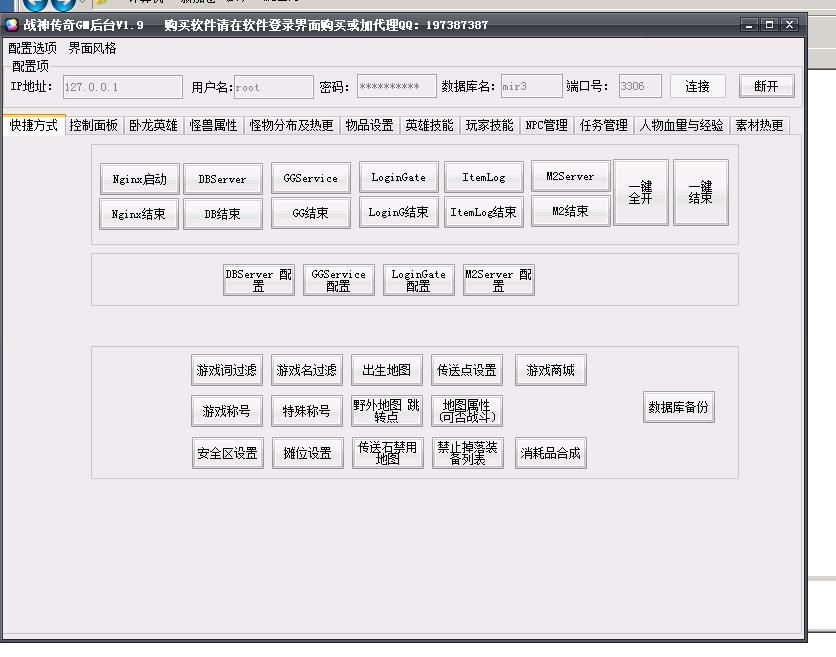Open the 素材热更 tab
Viewport: 836px width, 657px height.
pos(759,126)
